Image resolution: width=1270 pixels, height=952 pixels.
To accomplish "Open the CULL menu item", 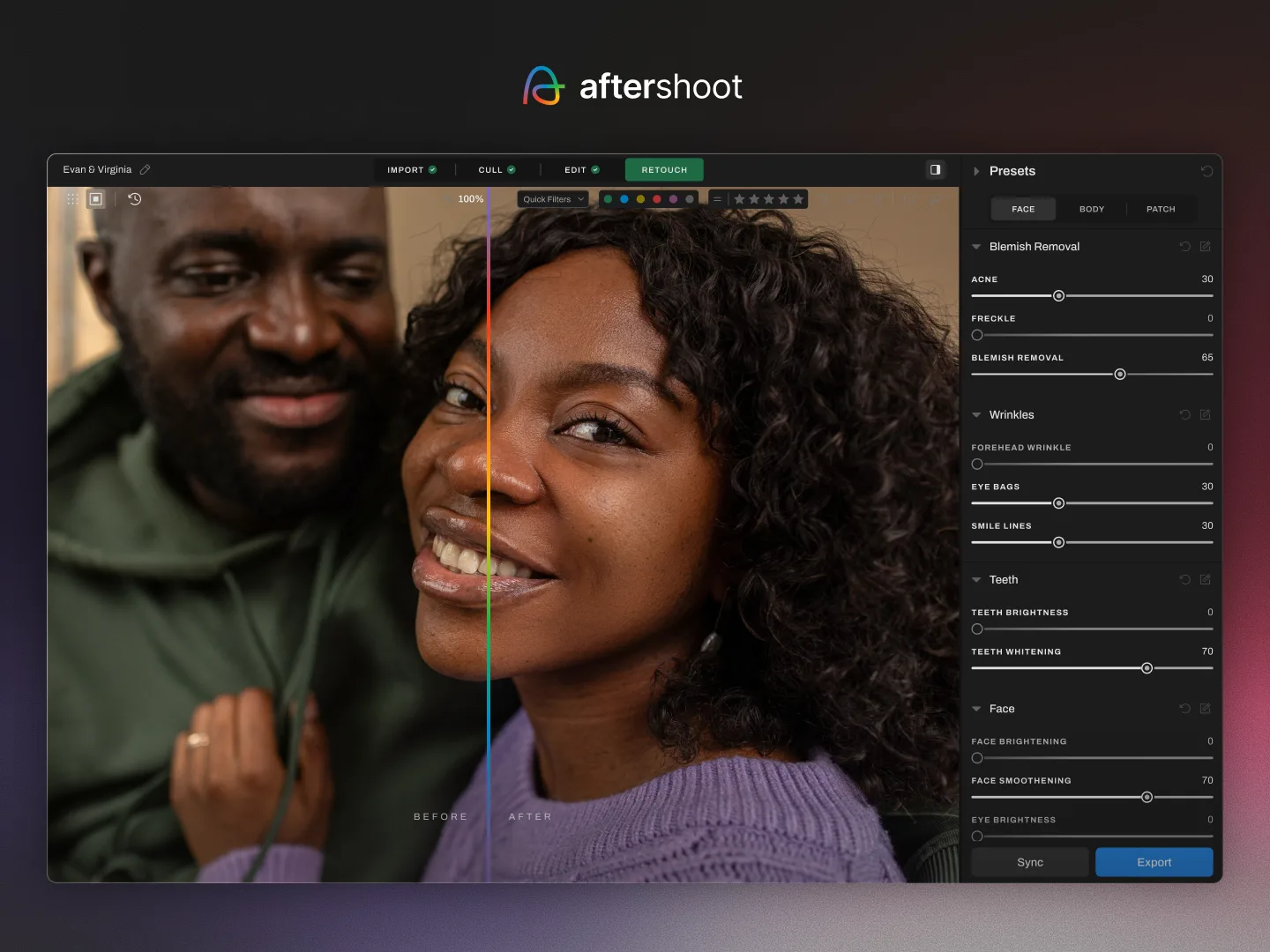I will (490, 169).
